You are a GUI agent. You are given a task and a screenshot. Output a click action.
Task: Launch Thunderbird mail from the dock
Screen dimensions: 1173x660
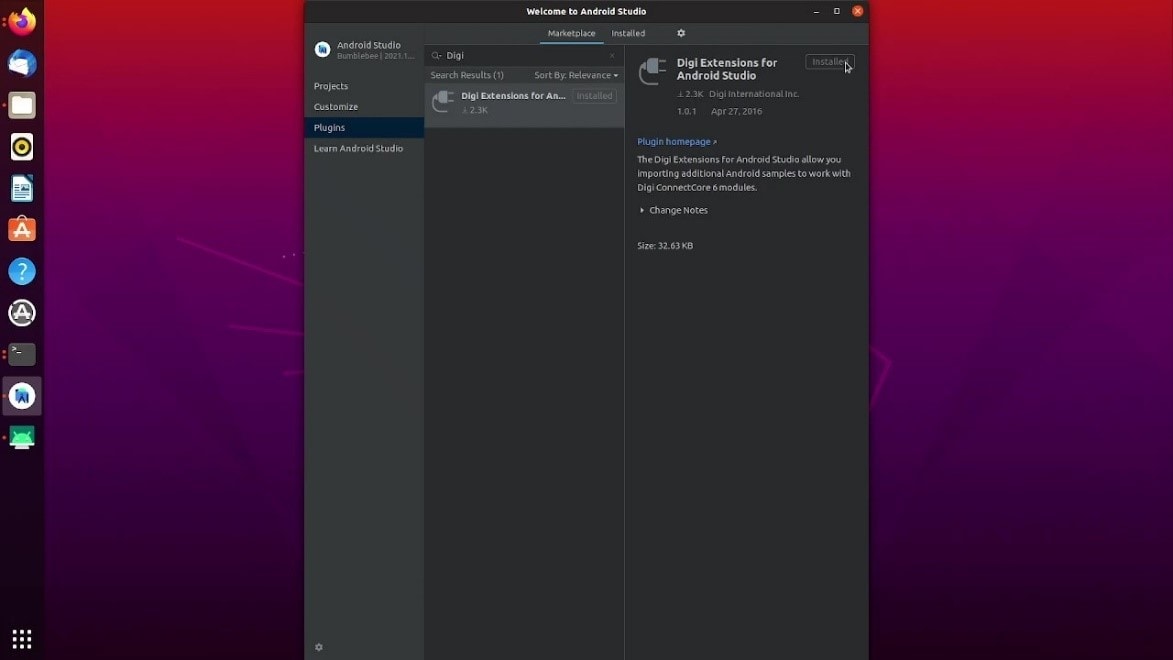pyautogui.click(x=22, y=64)
